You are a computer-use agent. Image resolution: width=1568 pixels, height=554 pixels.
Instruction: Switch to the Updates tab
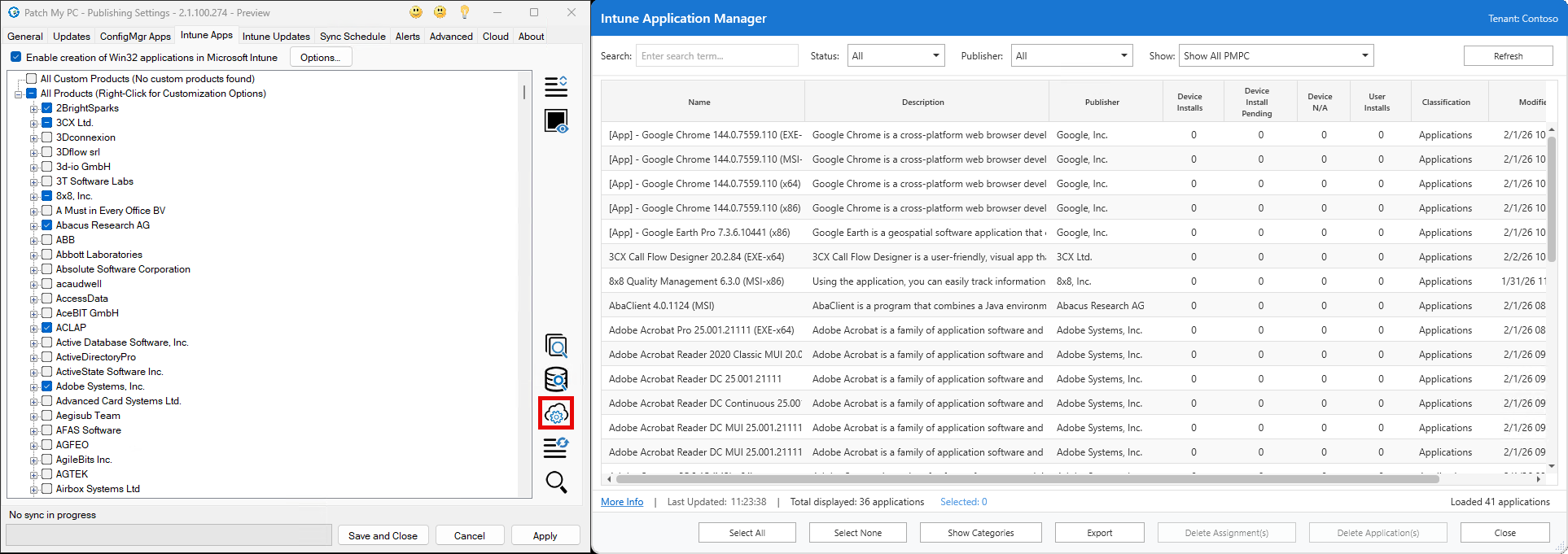72,36
